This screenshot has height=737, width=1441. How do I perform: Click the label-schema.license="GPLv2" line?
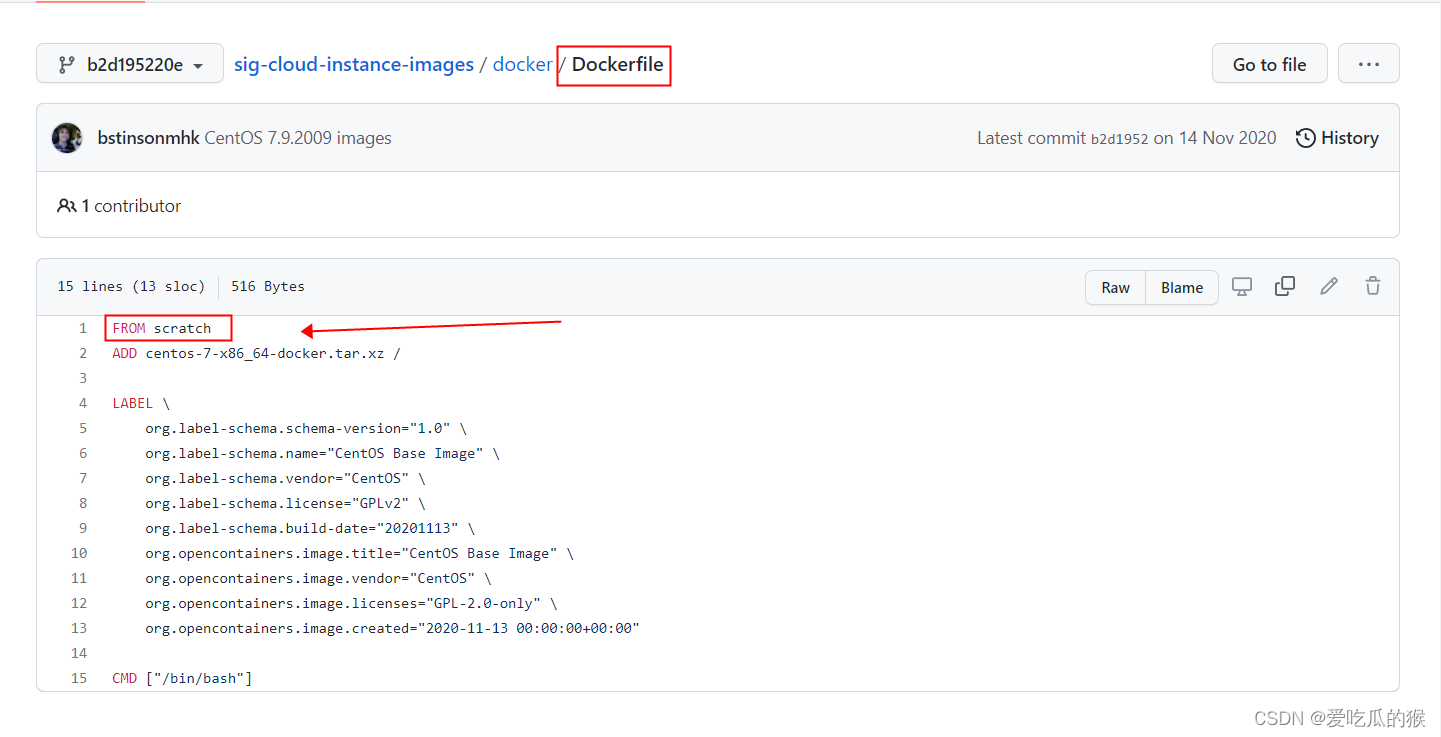285,503
